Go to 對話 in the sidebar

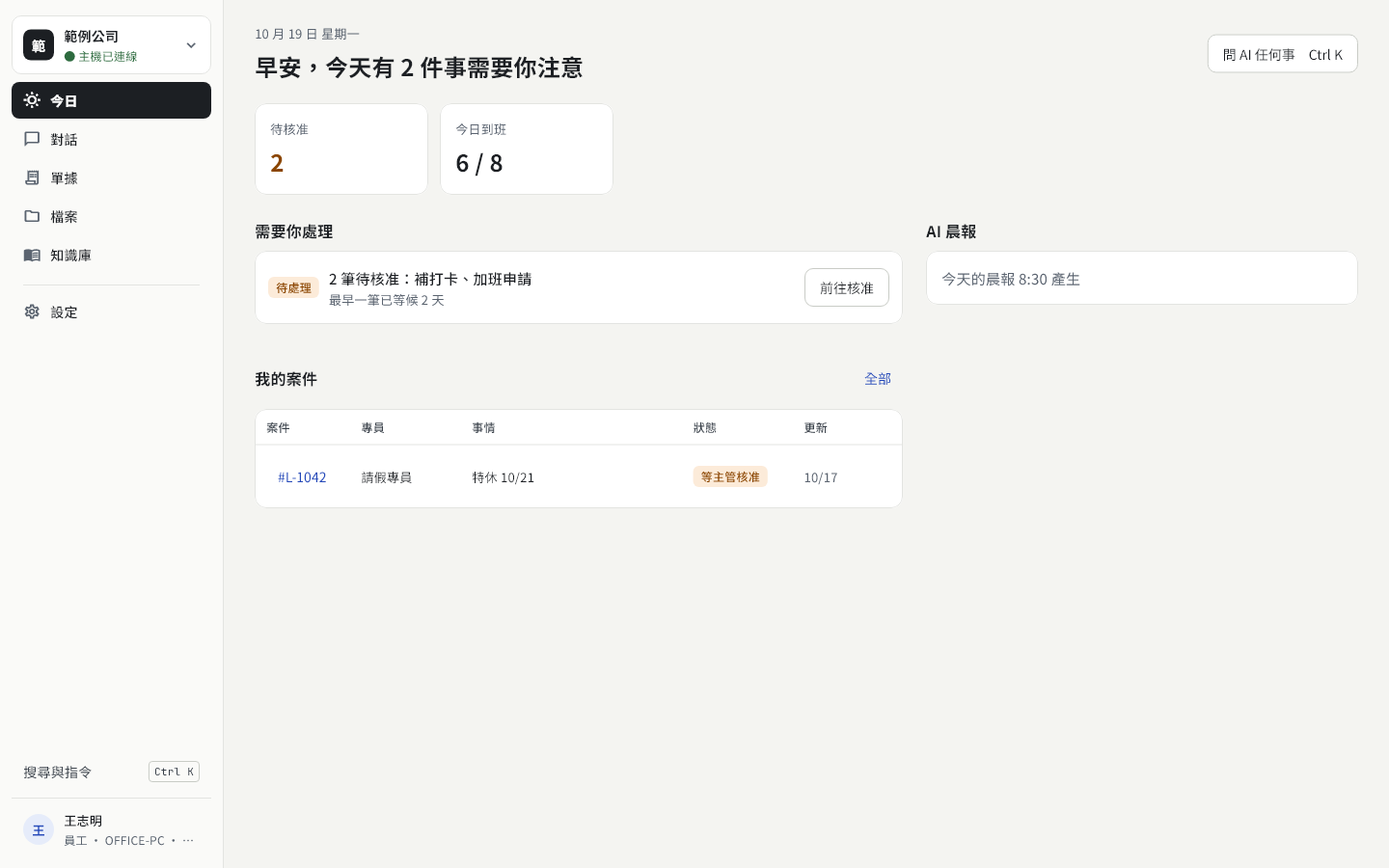pos(111,139)
